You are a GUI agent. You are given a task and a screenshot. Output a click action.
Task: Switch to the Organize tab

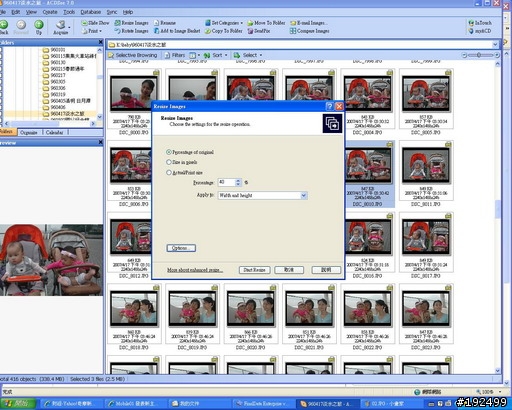click(29, 132)
